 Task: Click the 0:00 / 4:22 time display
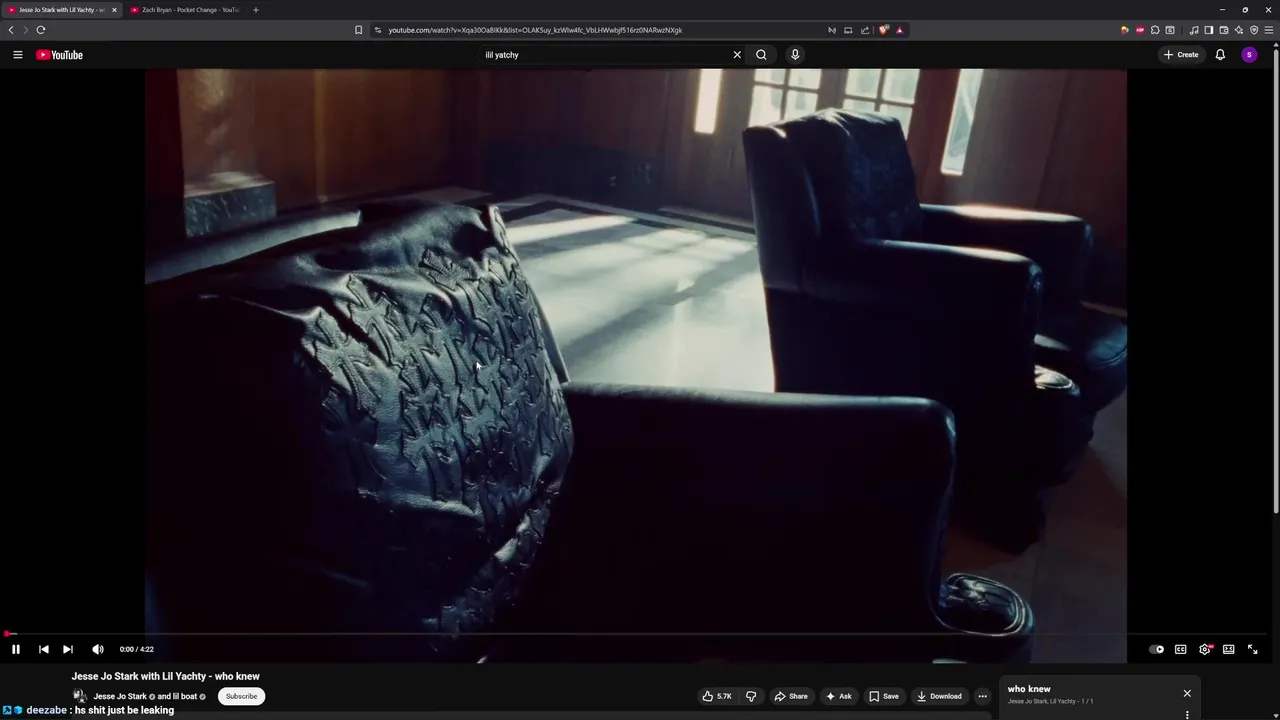[137, 649]
